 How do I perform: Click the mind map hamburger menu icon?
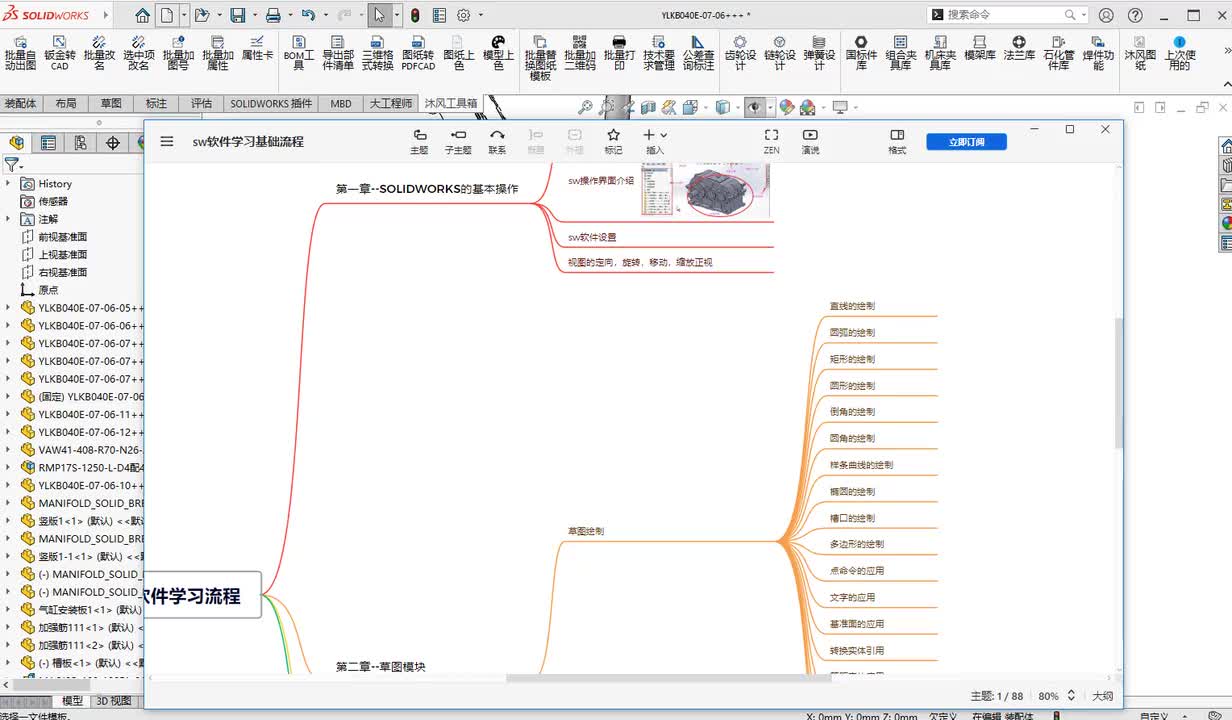click(x=167, y=142)
